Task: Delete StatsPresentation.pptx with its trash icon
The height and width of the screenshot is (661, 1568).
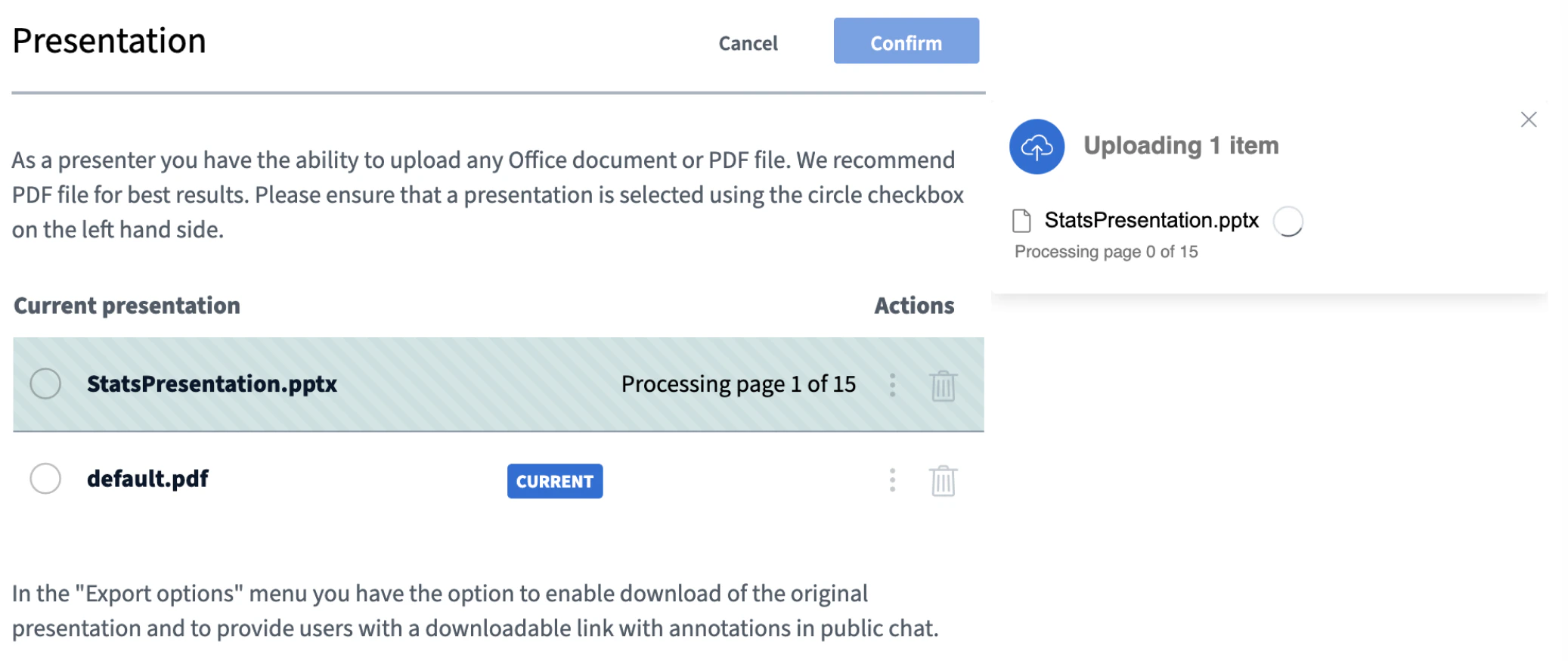Action: 943,386
